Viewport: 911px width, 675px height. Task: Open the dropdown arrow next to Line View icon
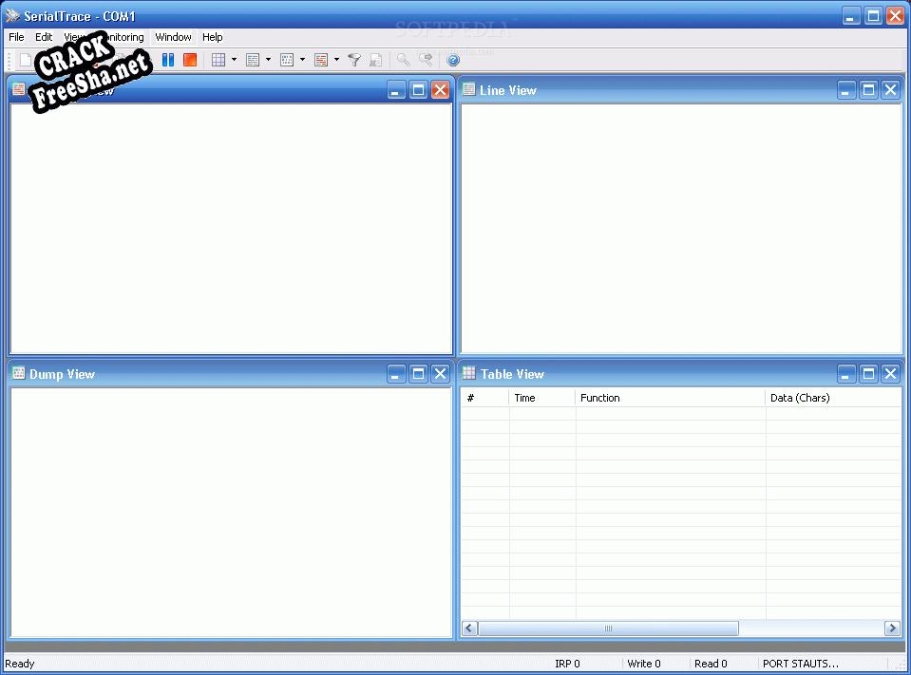[x=268, y=60]
